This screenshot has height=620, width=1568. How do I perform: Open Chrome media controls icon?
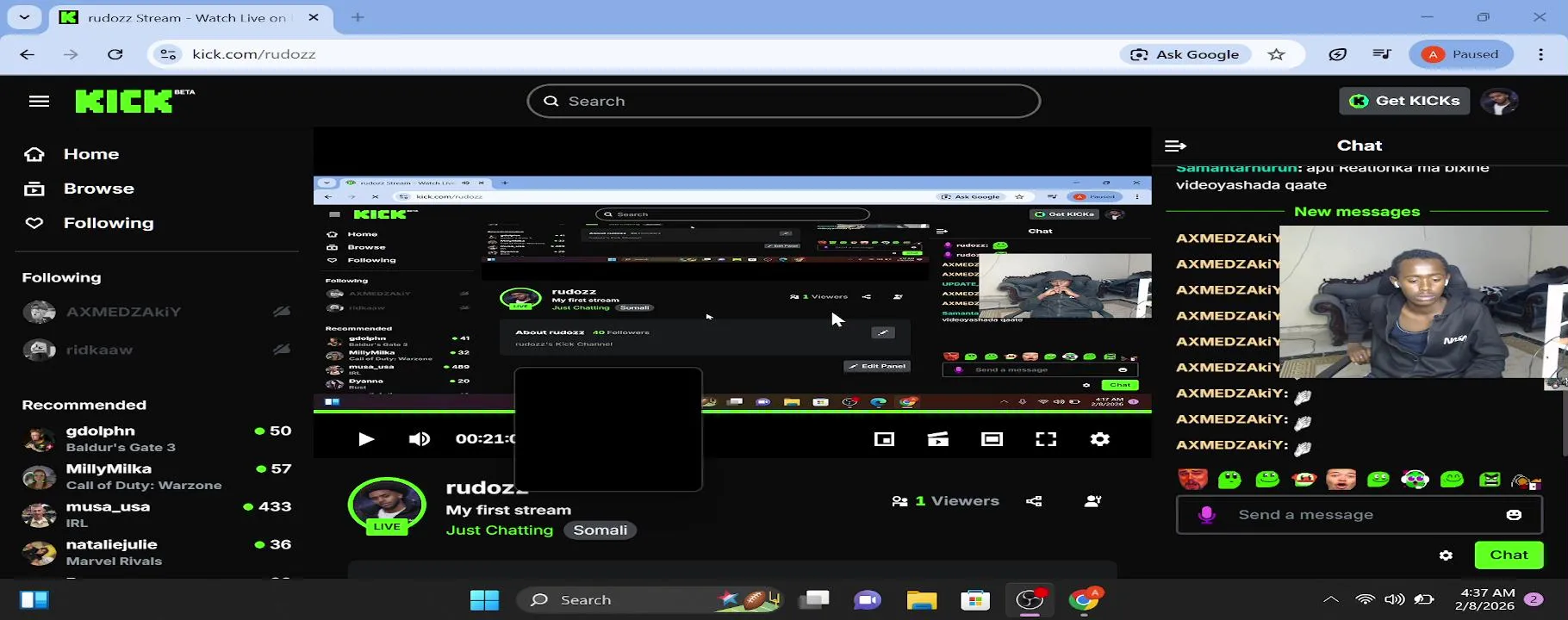point(1382,54)
